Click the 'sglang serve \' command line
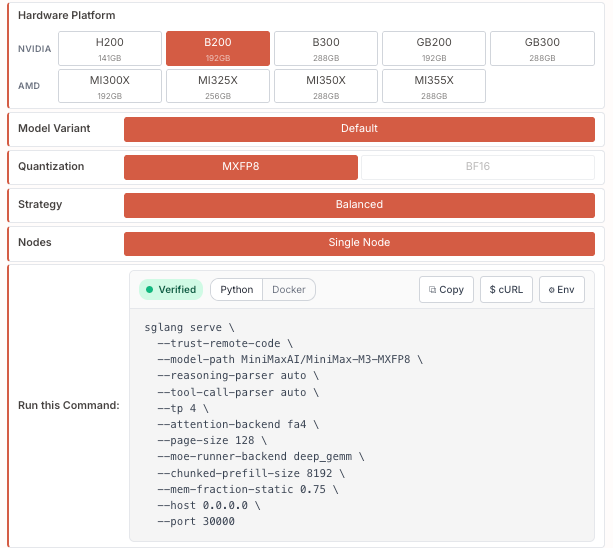This screenshot has width=613, height=548. [x=189, y=328]
